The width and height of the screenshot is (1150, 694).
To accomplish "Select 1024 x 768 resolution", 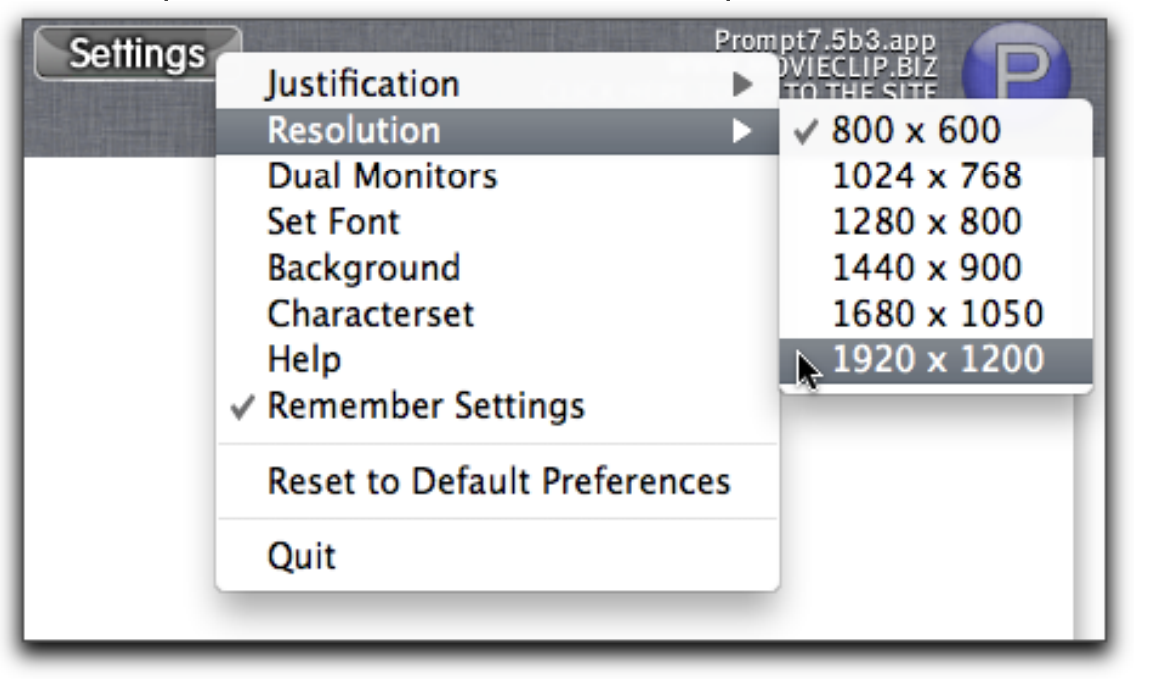I will click(x=927, y=176).
